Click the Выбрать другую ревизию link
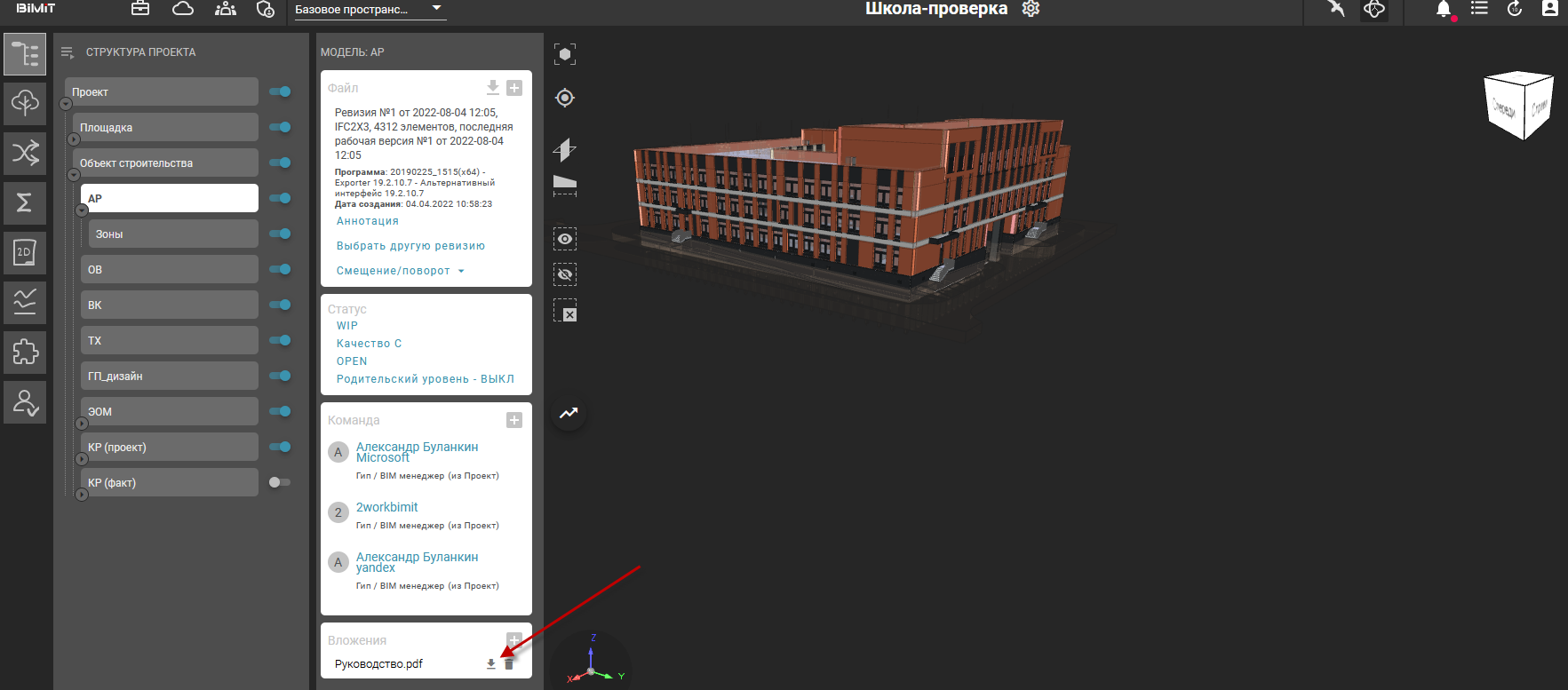1568x690 pixels. coord(410,246)
